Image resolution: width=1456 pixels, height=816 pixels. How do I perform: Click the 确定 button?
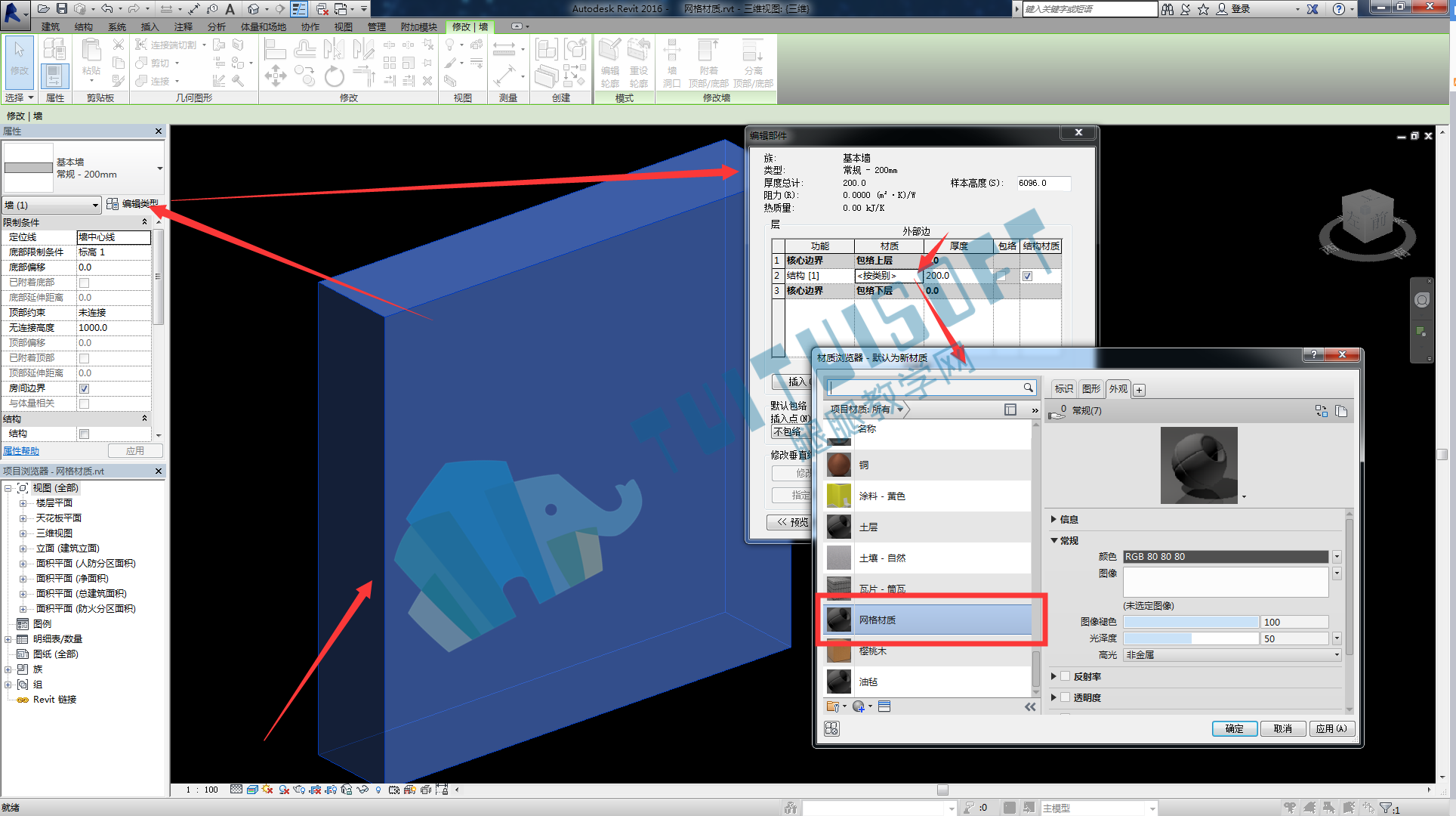(x=1234, y=728)
